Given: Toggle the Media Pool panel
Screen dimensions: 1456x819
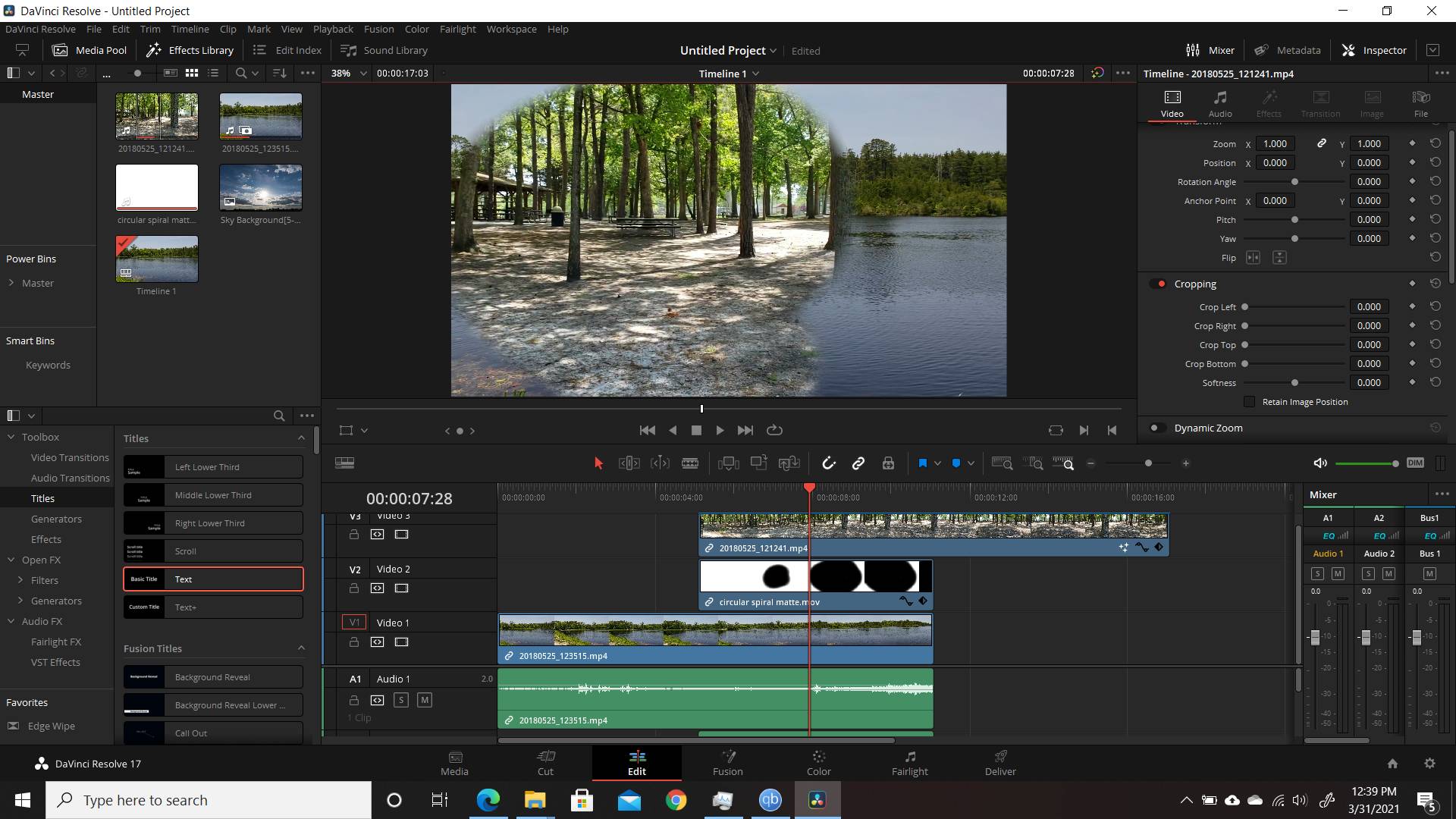Looking at the screenshot, I should 89,50.
